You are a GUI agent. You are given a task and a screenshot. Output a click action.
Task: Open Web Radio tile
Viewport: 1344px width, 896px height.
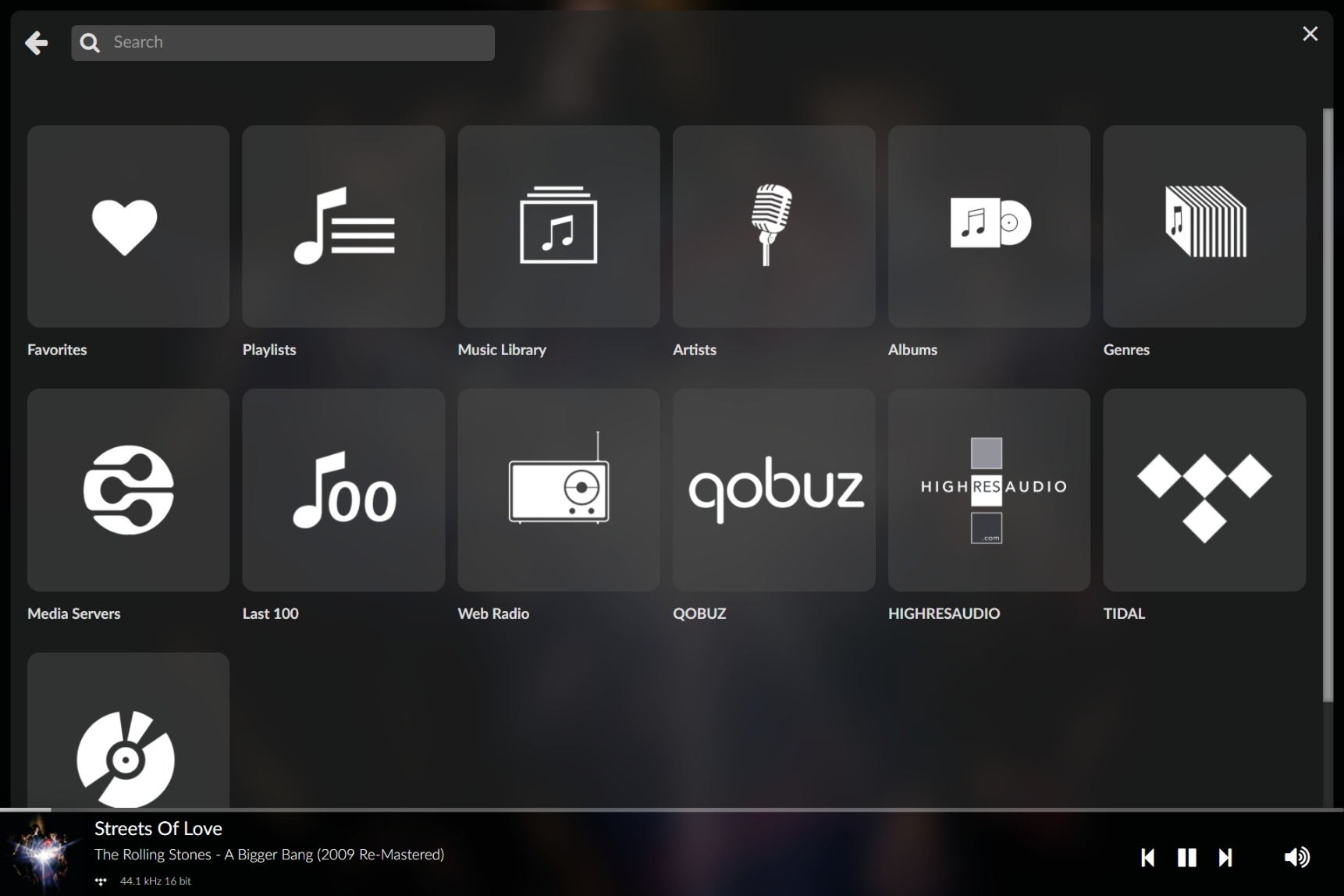(558, 489)
